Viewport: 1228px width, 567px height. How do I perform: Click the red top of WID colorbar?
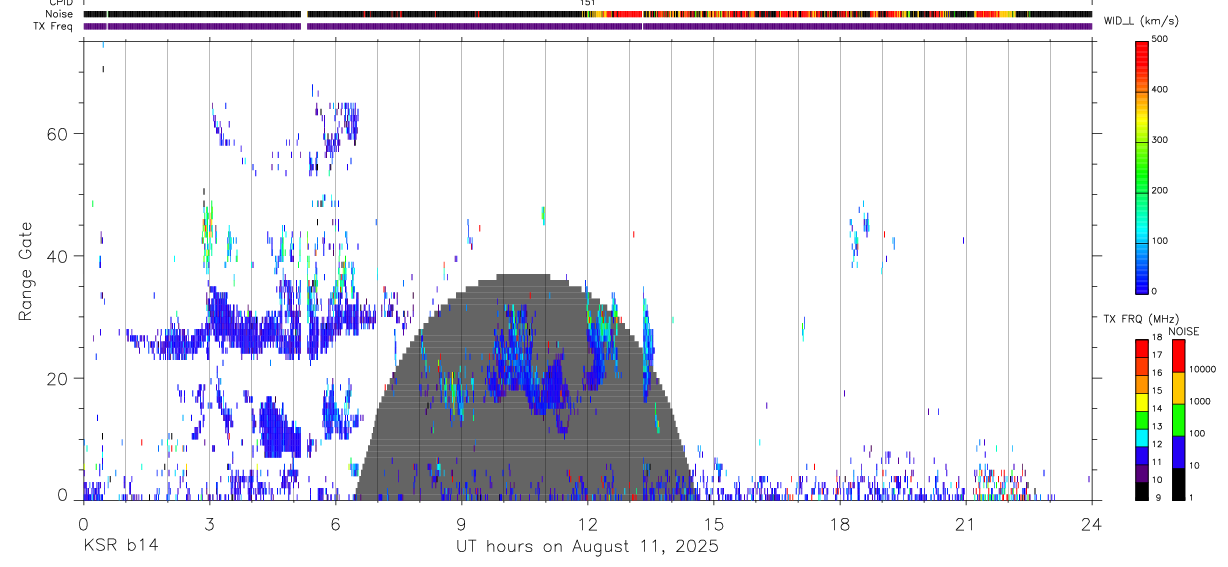coord(1142,55)
